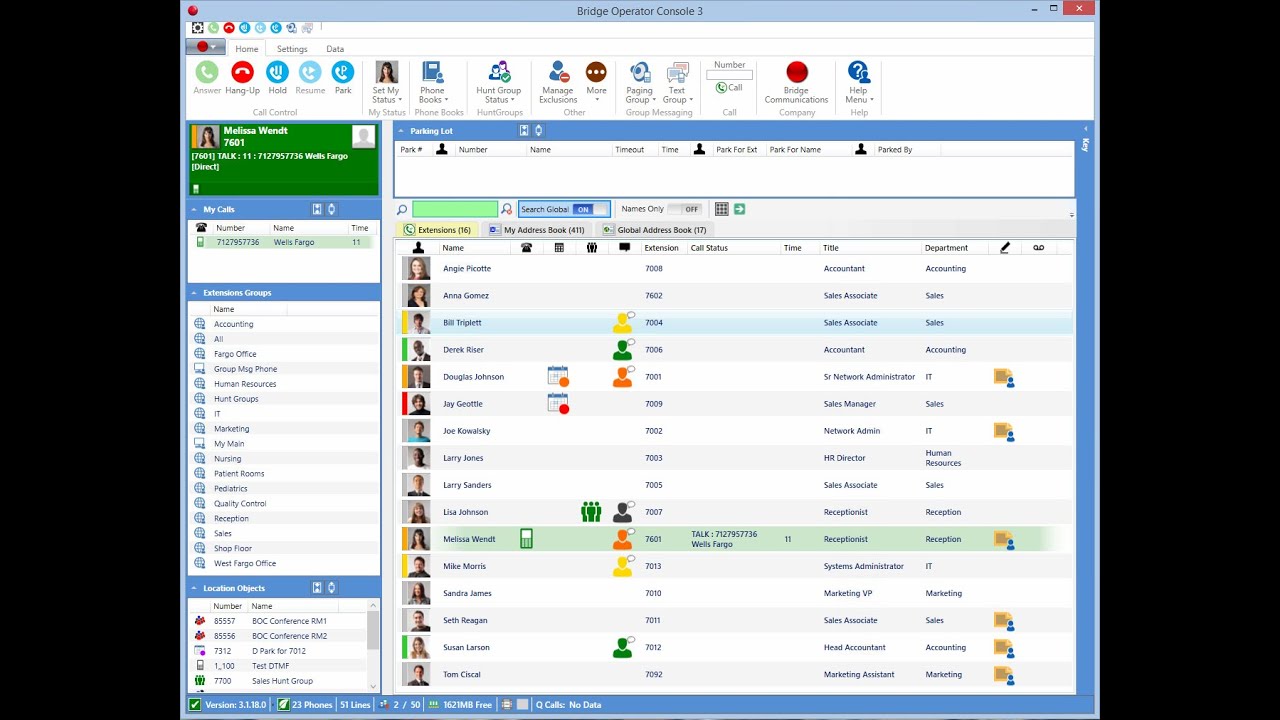1280x720 pixels.
Task: Click the Call button under Number field
Action: [x=729, y=88]
